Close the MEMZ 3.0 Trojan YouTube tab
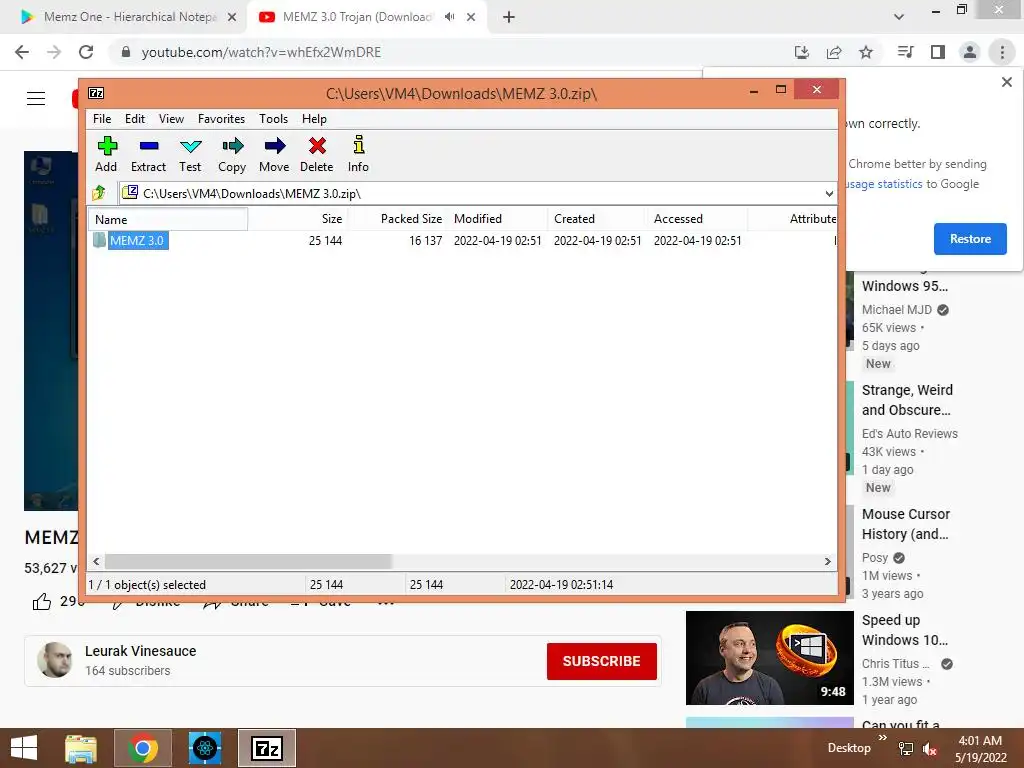Screen dimensions: 1024x768 click(471, 17)
